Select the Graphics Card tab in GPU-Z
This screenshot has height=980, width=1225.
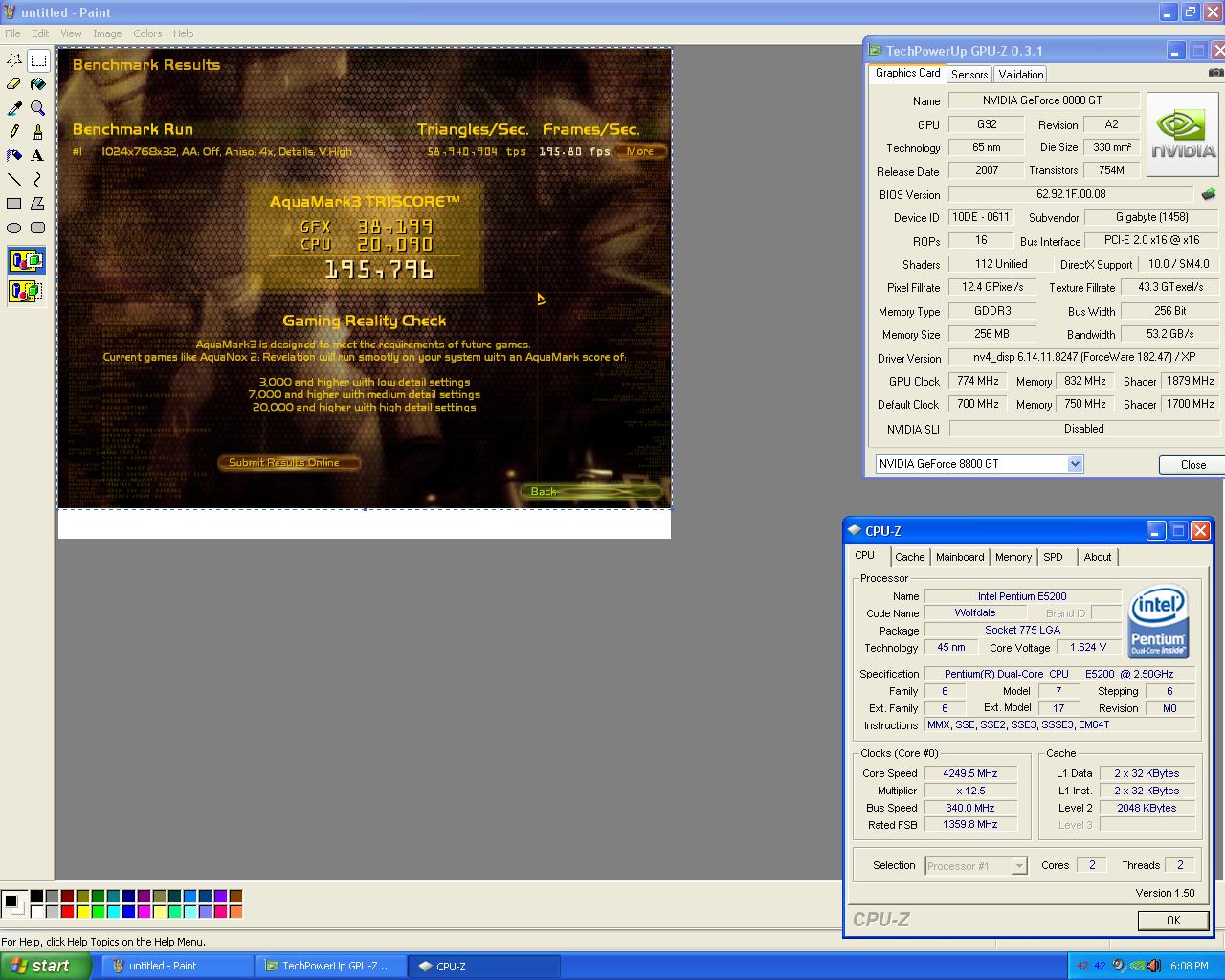tap(908, 73)
